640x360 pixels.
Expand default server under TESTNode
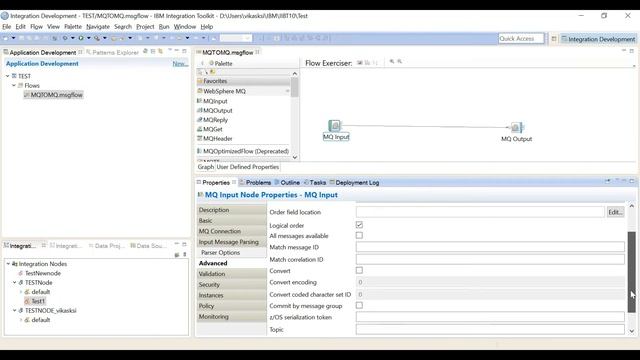pos(21,292)
